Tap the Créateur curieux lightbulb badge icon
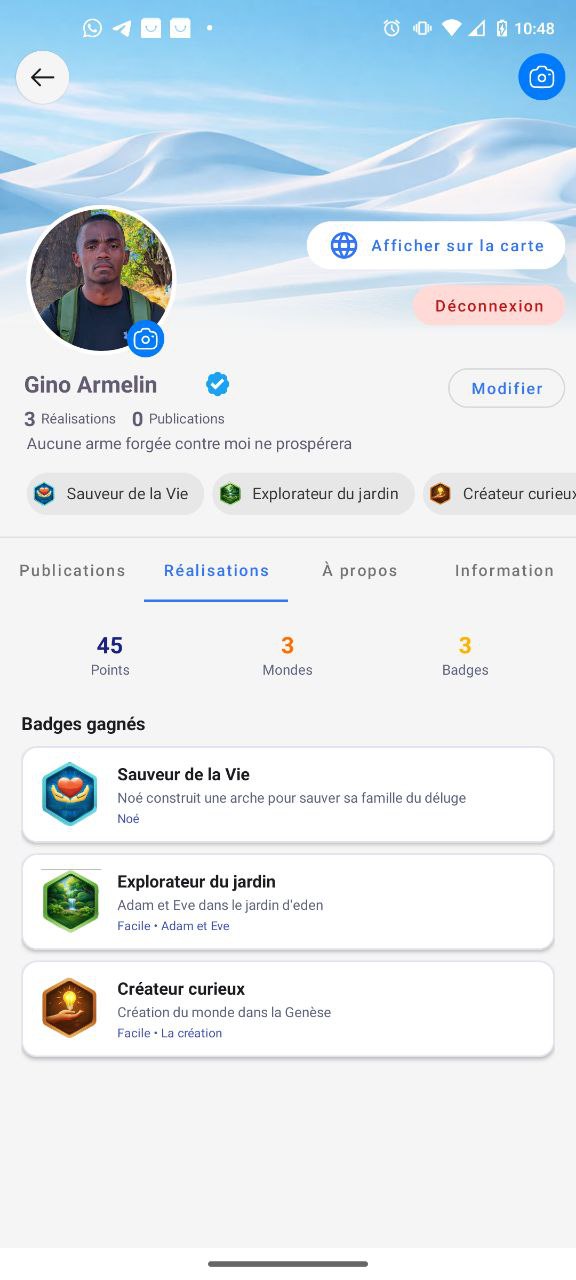The width and height of the screenshot is (576, 1280). (x=70, y=1008)
